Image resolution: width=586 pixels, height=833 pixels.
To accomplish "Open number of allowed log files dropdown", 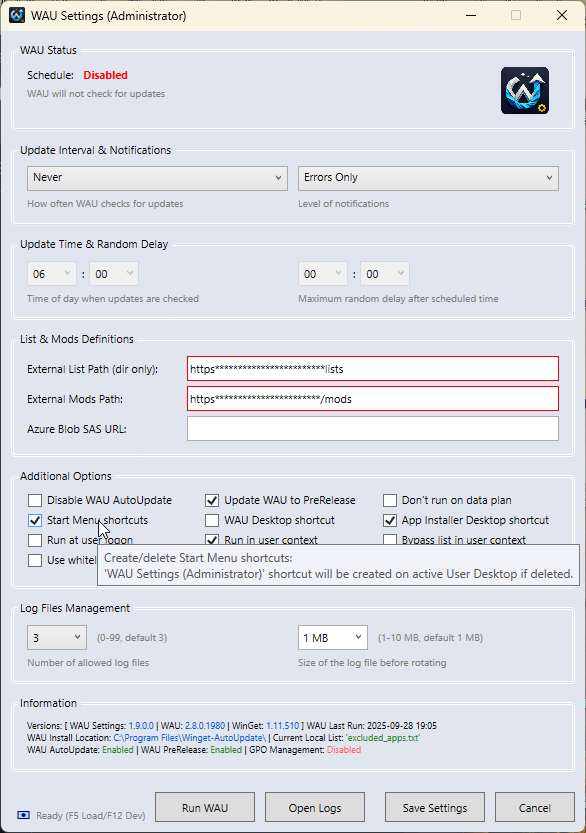I will pyautogui.click(x=57, y=638).
